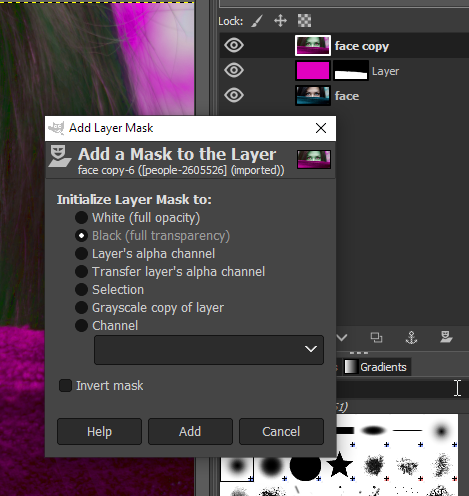Screen dimensions: 469x496
Task: Select the vertical textured splatter brush
Action: click(x=442, y=465)
